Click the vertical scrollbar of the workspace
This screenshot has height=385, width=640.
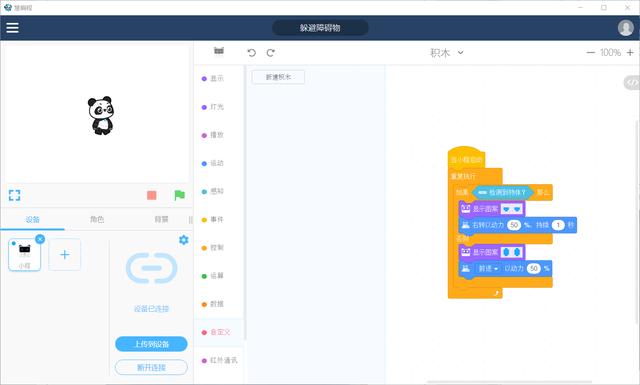pyautogui.click(x=638, y=223)
